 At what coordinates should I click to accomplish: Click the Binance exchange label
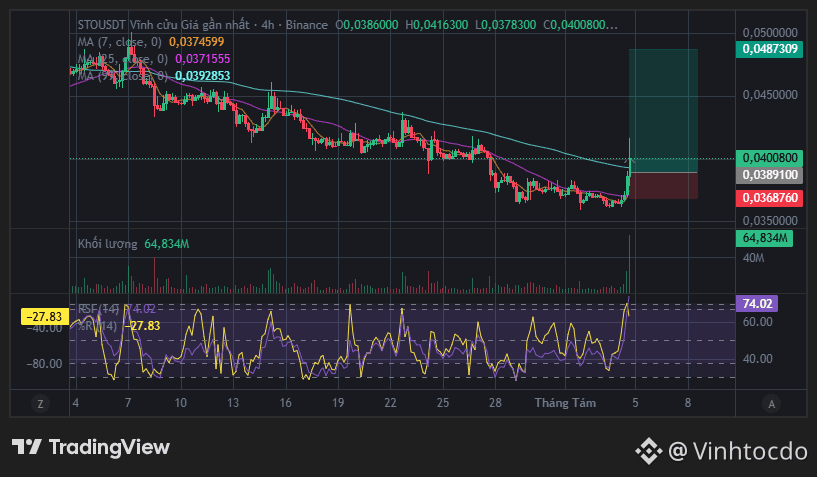(x=307, y=25)
